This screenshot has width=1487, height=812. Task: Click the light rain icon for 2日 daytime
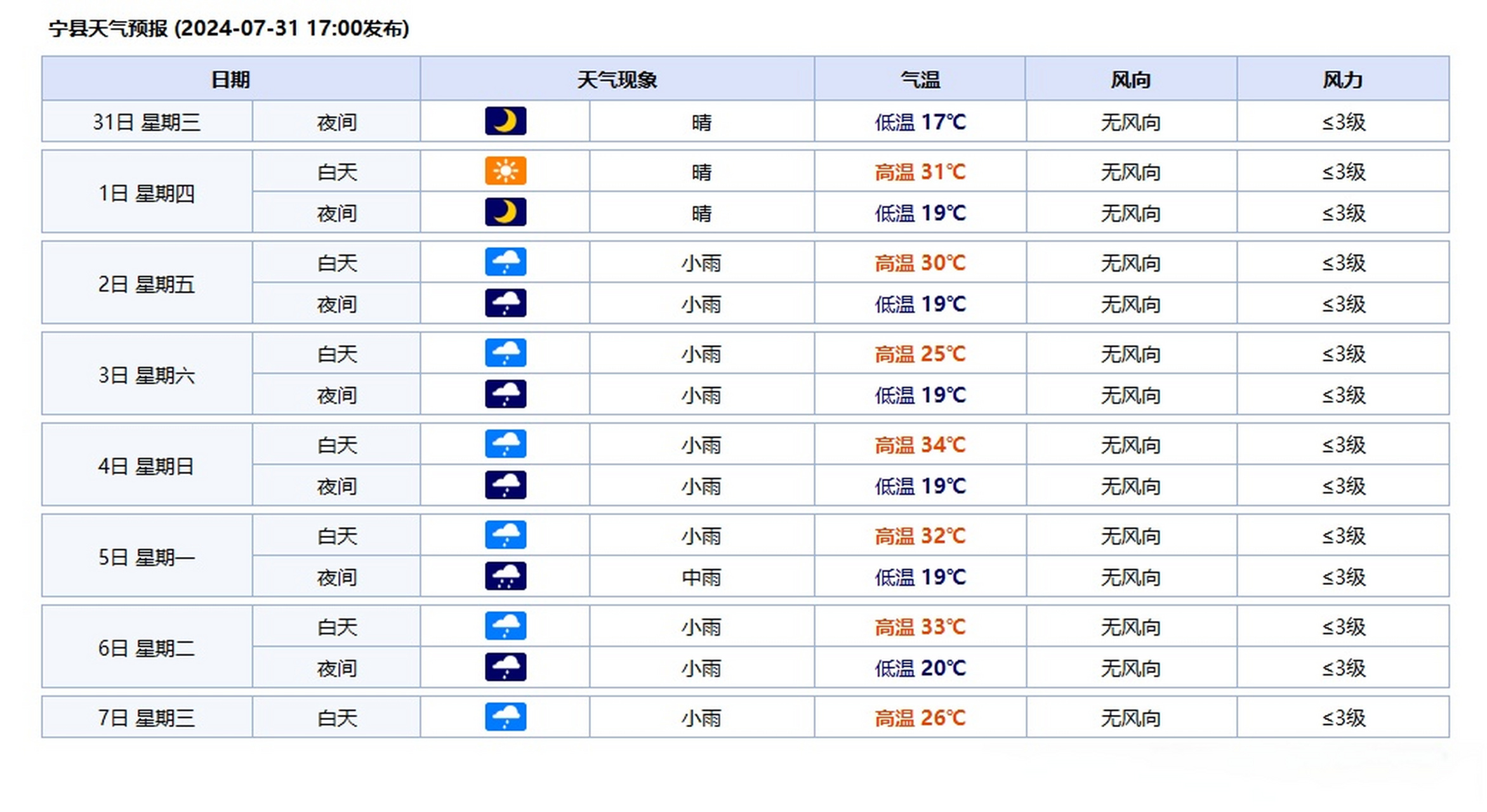[505, 262]
